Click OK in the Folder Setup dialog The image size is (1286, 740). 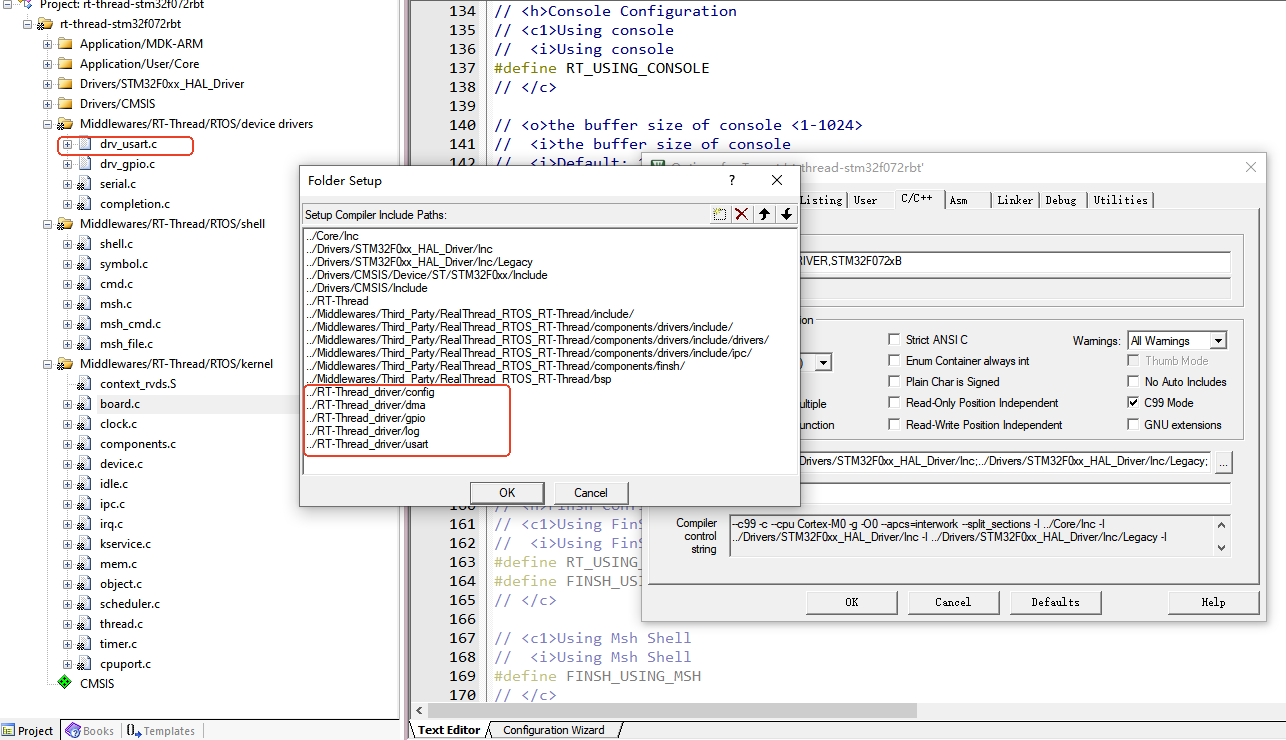[507, 492]
